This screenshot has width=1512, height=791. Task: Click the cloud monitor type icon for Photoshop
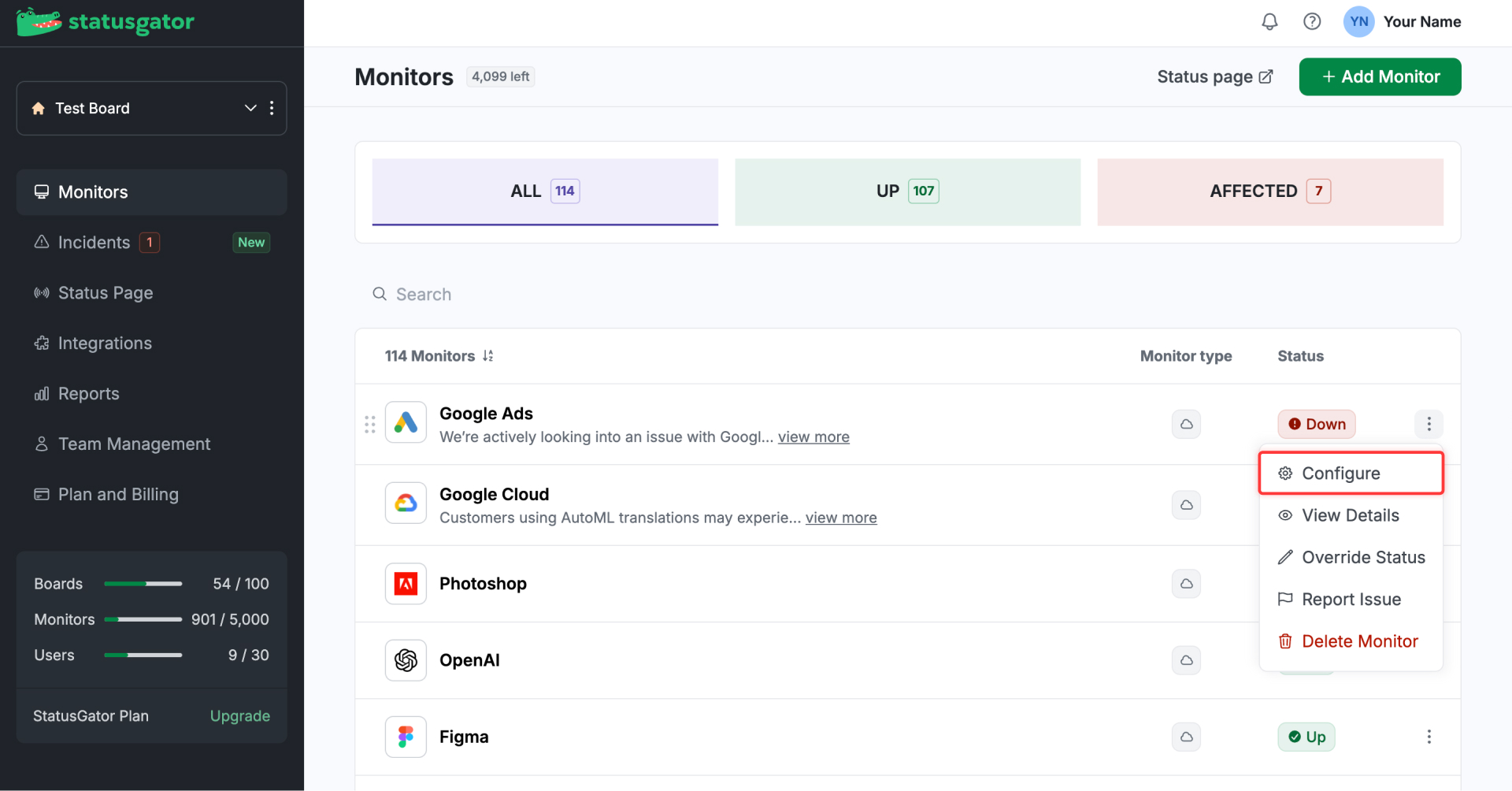point(1186,584)
